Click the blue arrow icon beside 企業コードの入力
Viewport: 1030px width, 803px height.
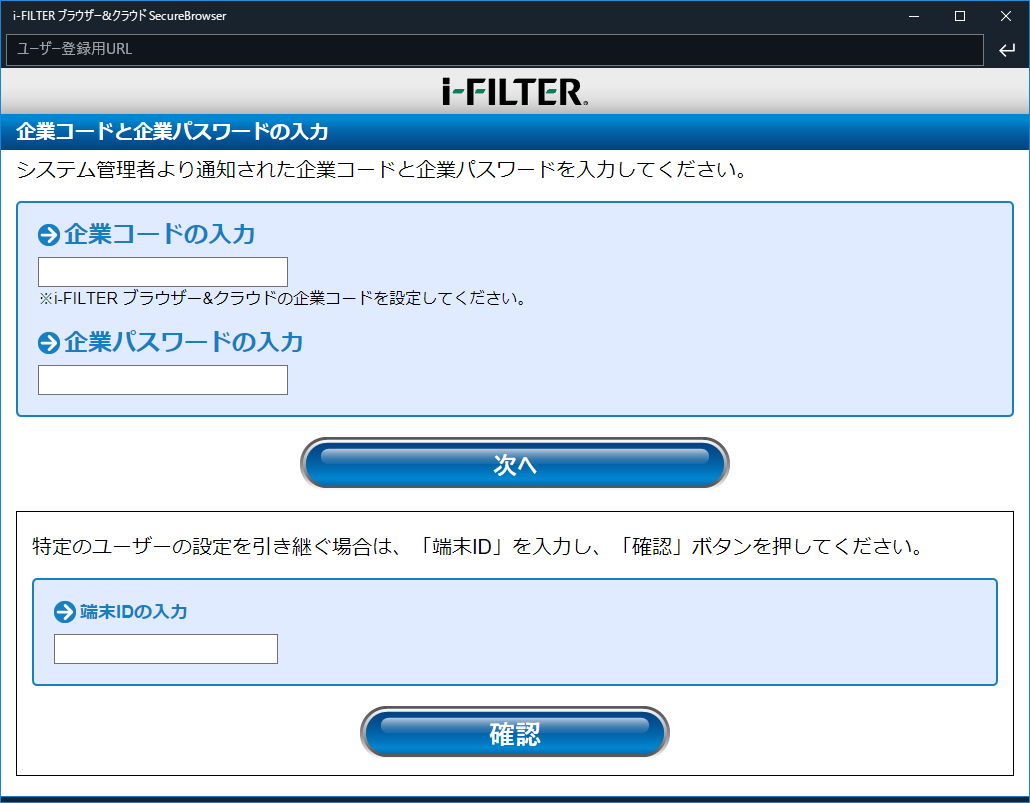pyautogui.click(x=47, y=235)
